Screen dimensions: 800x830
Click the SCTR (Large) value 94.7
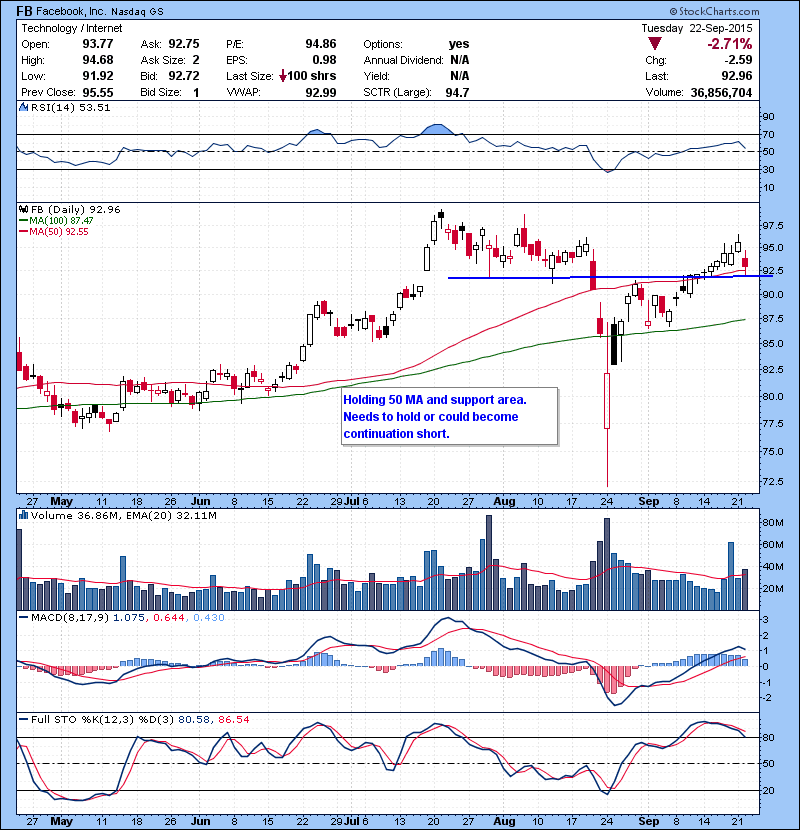pyautogui.click(x=457, y=92)
